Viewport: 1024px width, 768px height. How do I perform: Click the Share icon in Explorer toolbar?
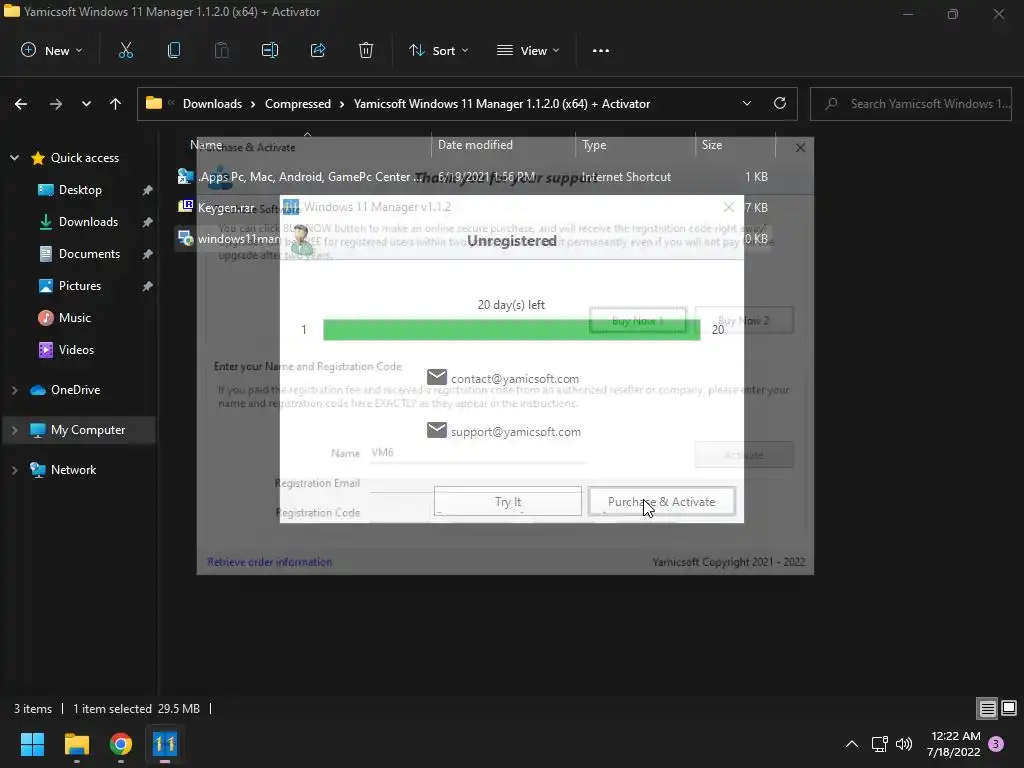click(318, 50)
